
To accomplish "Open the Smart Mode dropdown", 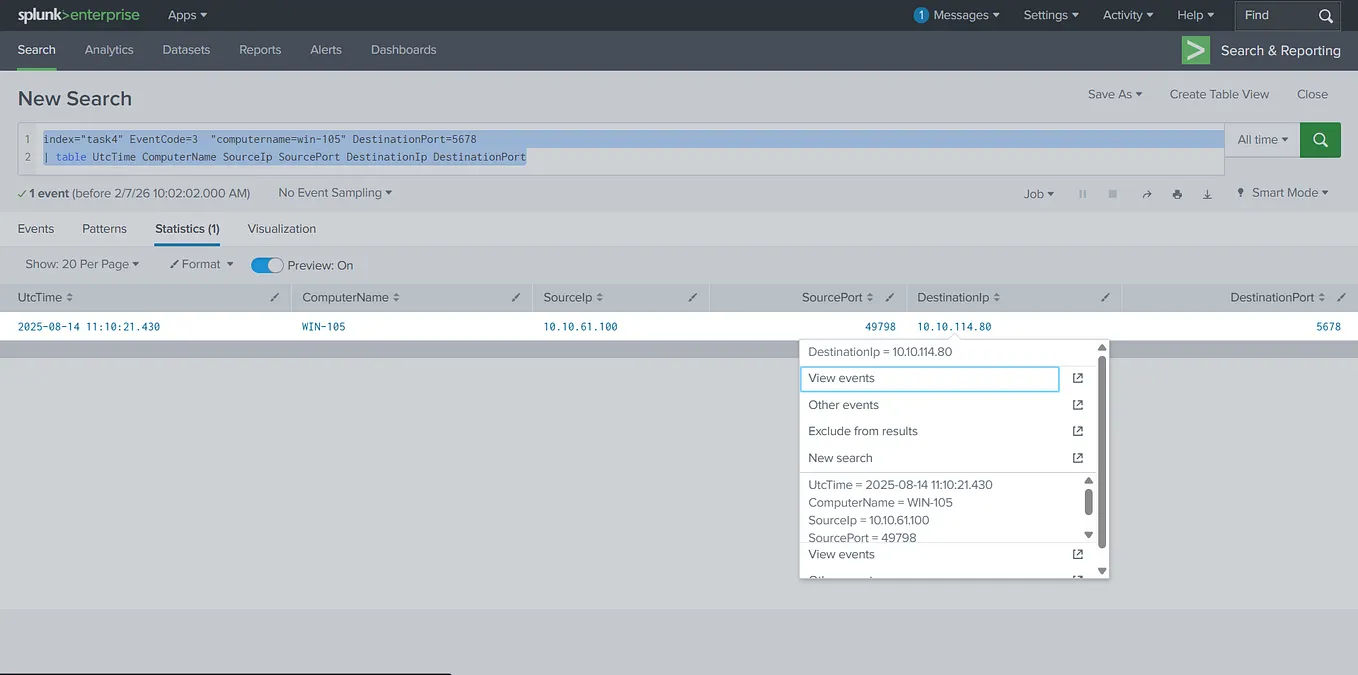I will click(1283, 193).
